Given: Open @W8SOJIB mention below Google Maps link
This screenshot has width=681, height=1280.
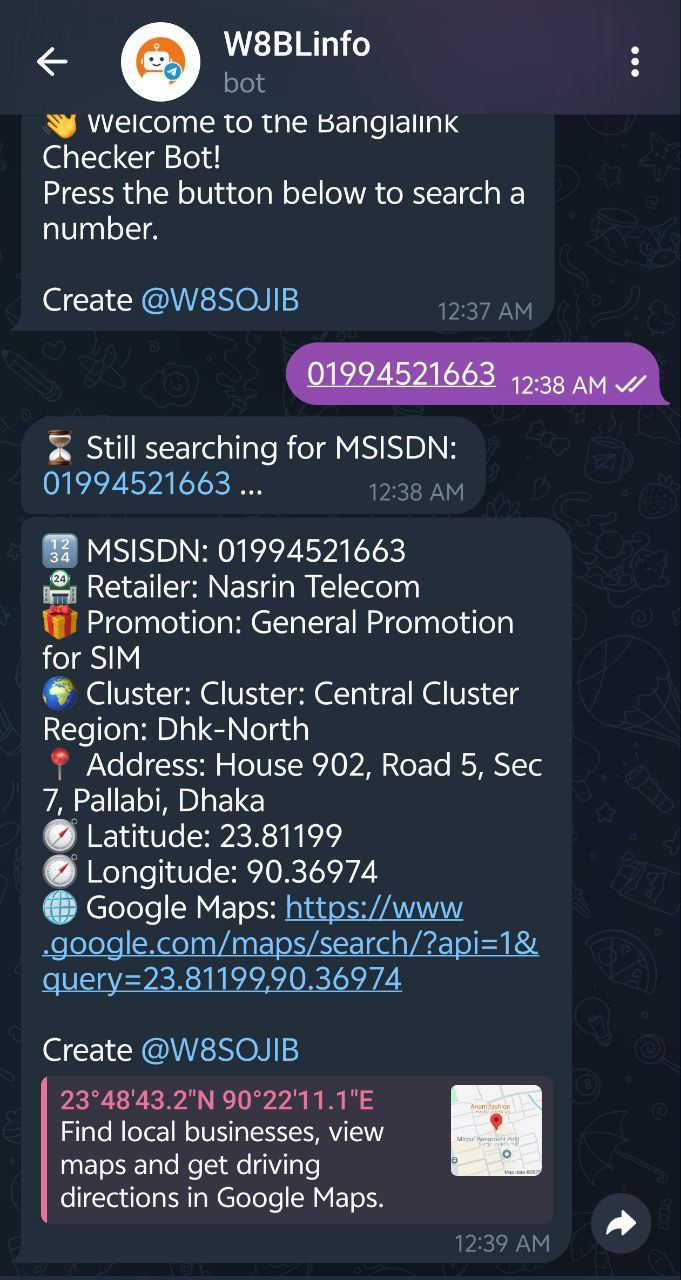Looking at the screenshot, I should pos(220,1050).
